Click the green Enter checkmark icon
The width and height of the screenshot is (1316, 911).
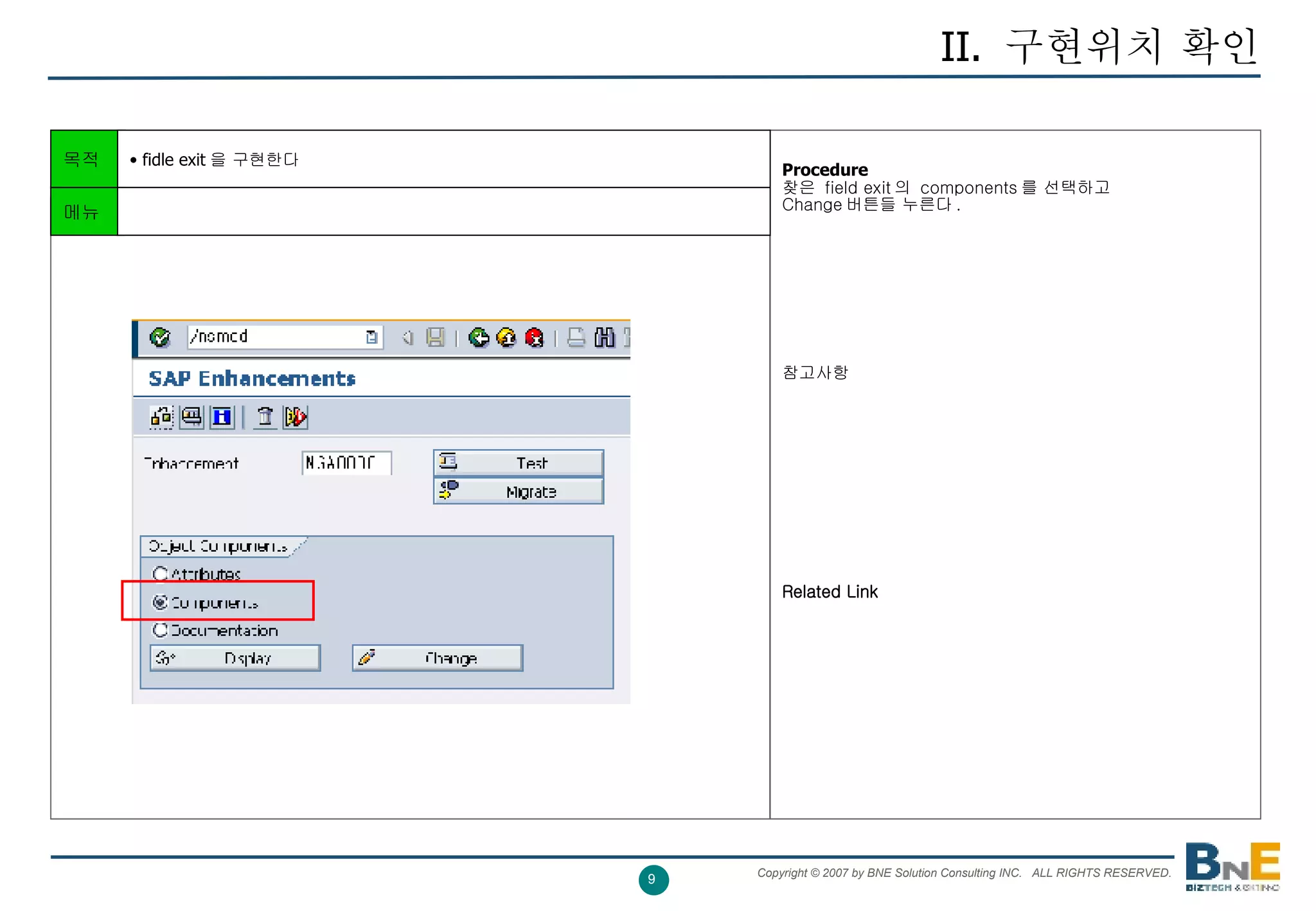159,337
